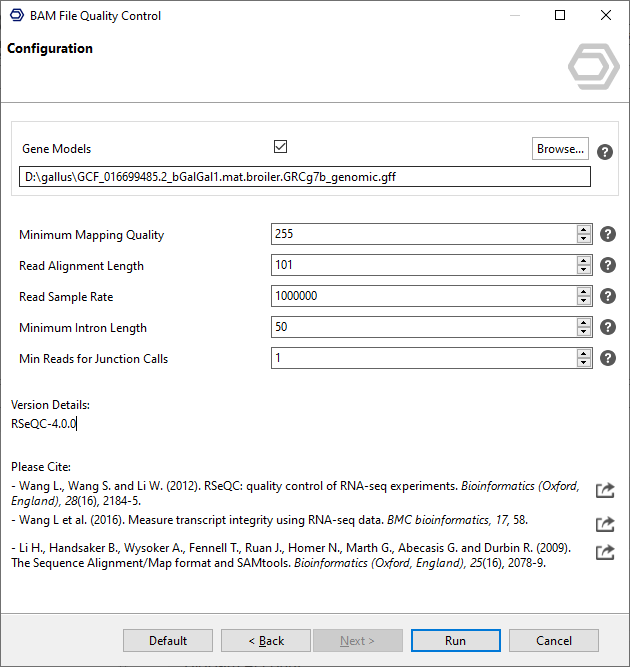This screenshot has height=667, width=630.
Task: Increase Read Sample Rate value
Action: coord(584,291)
